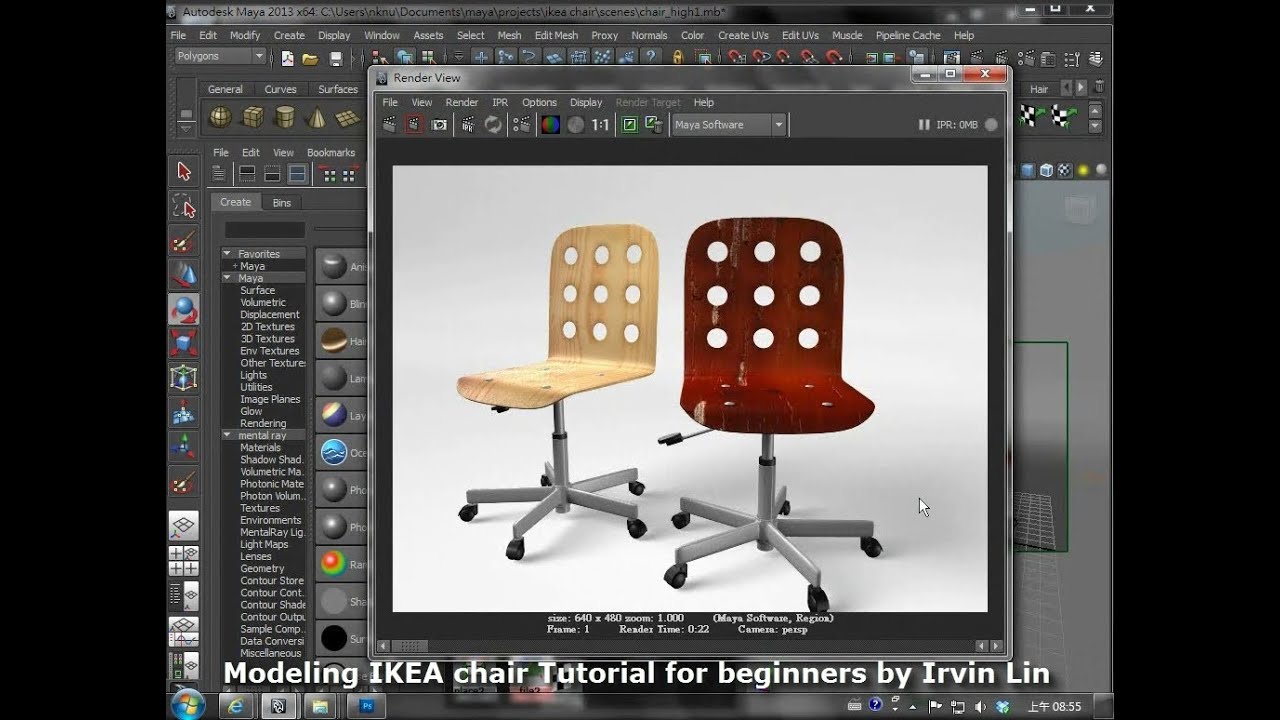Open Photoshop from taskbar
Image resolution: width=1280 pixels, height=720 pixels.
(x=365, y=706)
